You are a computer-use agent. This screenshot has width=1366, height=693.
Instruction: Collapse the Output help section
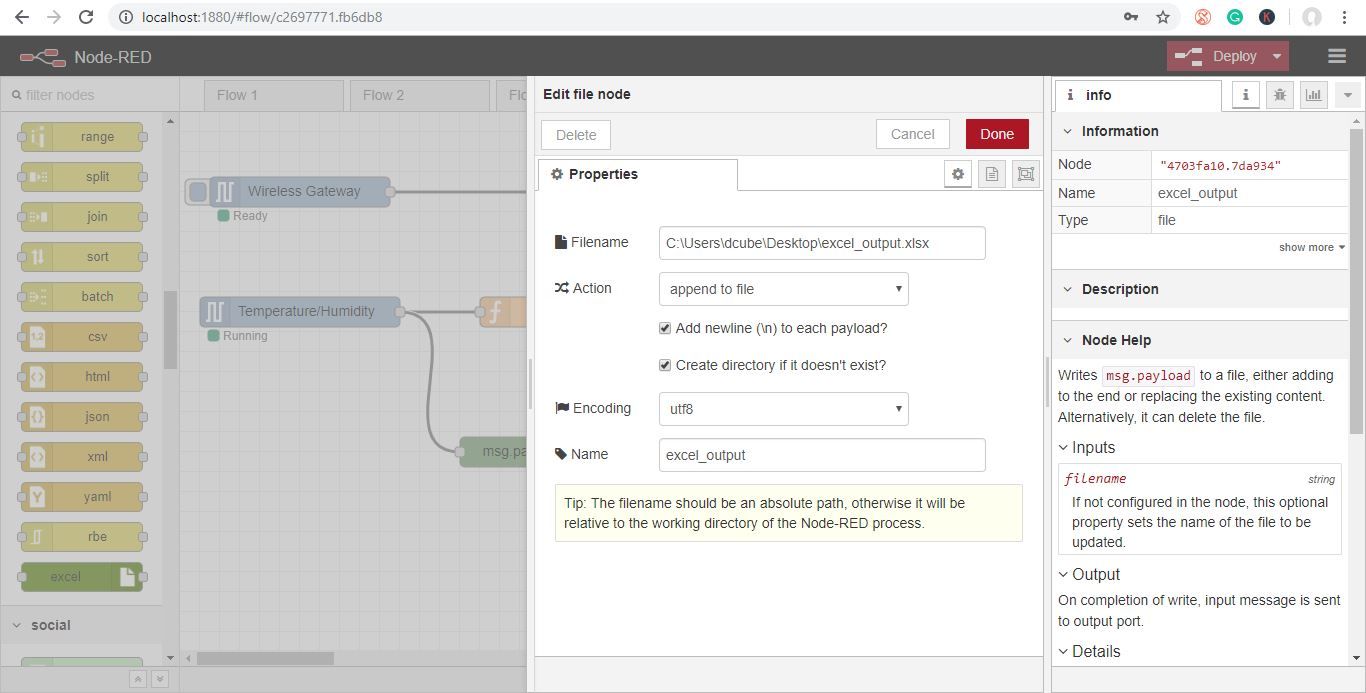click(1089, 575)
